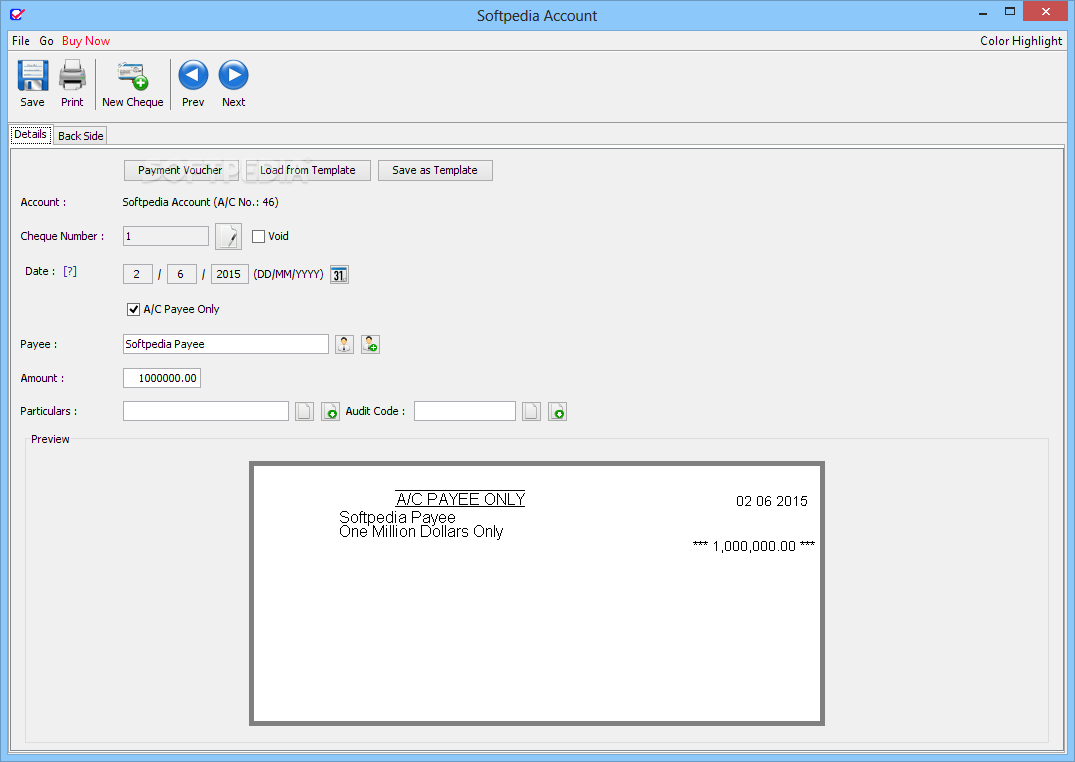Add new Particulars entry icon
The image size is (1075, 762).
pyautogui.click(x=330, y=412)
